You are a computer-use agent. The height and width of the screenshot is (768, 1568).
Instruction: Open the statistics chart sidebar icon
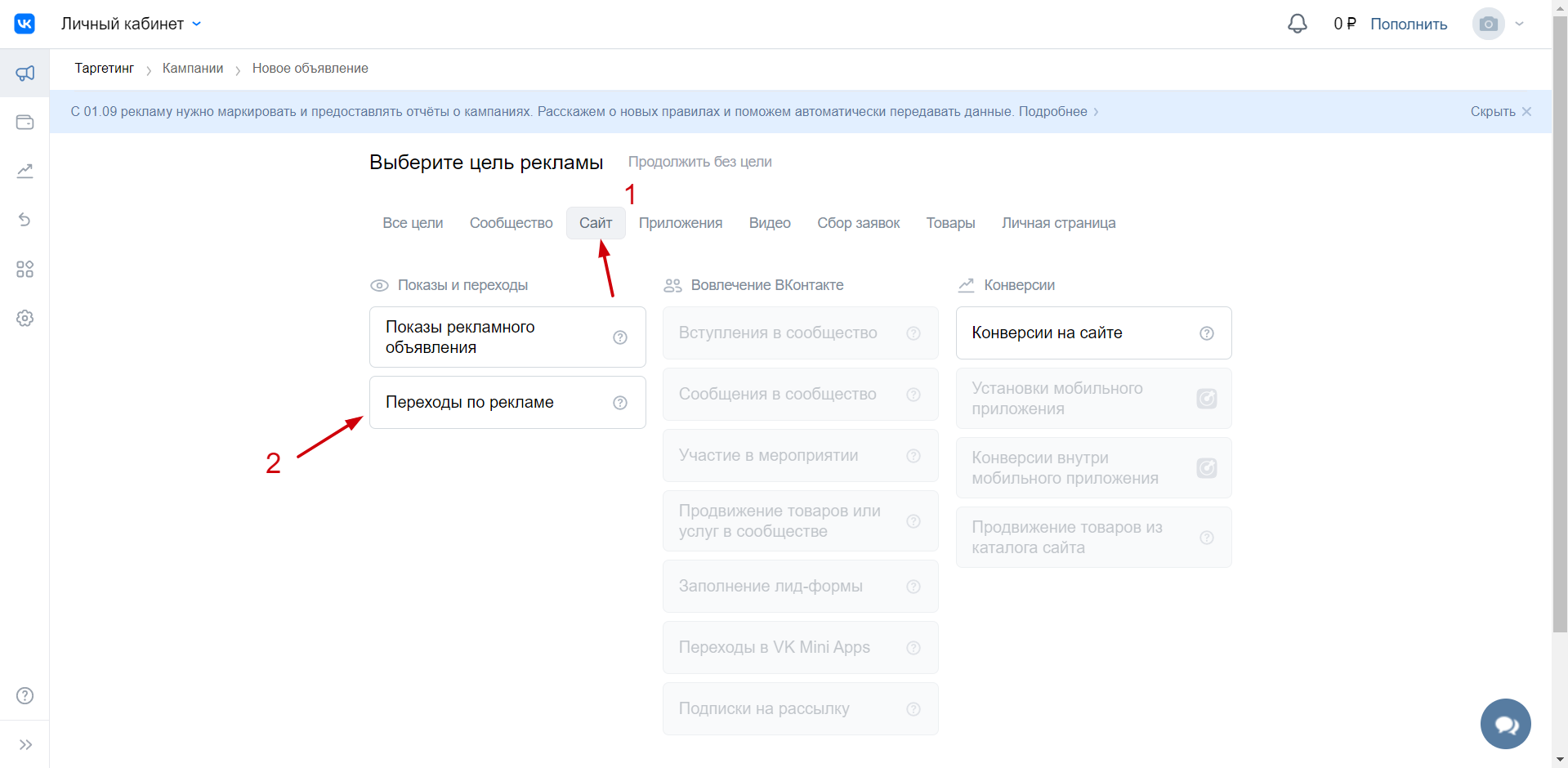[25, 171]
